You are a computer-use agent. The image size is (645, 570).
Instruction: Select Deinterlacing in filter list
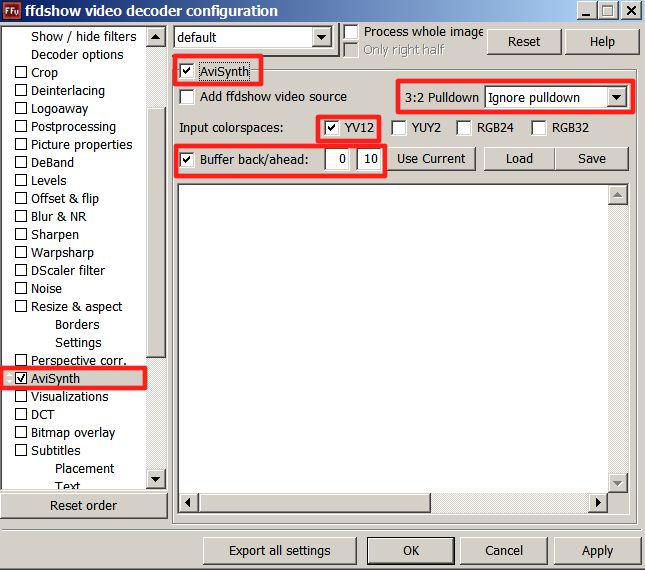(x=68, y=90)
